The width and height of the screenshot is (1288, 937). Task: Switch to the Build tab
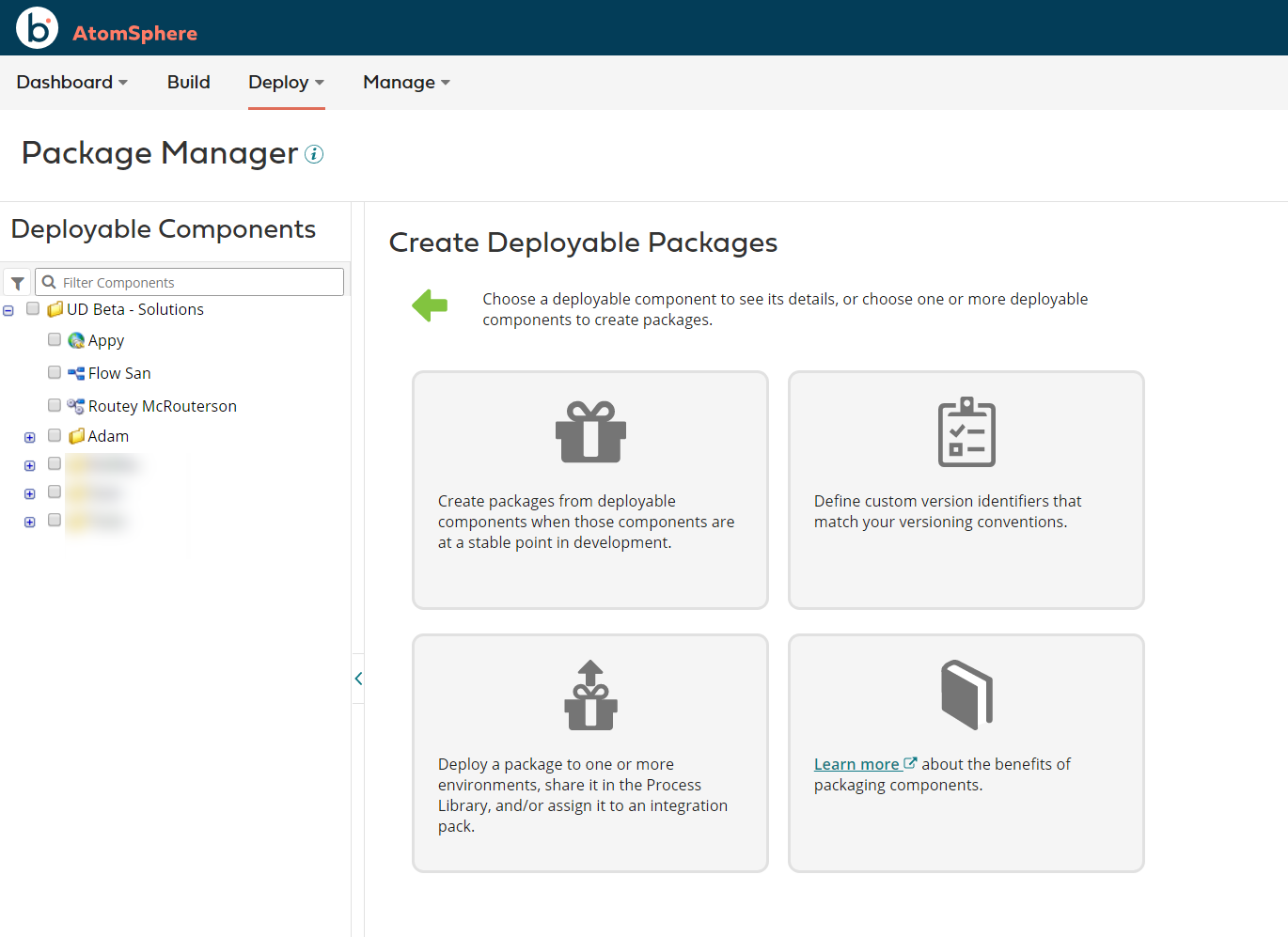[x=188, y=82]
